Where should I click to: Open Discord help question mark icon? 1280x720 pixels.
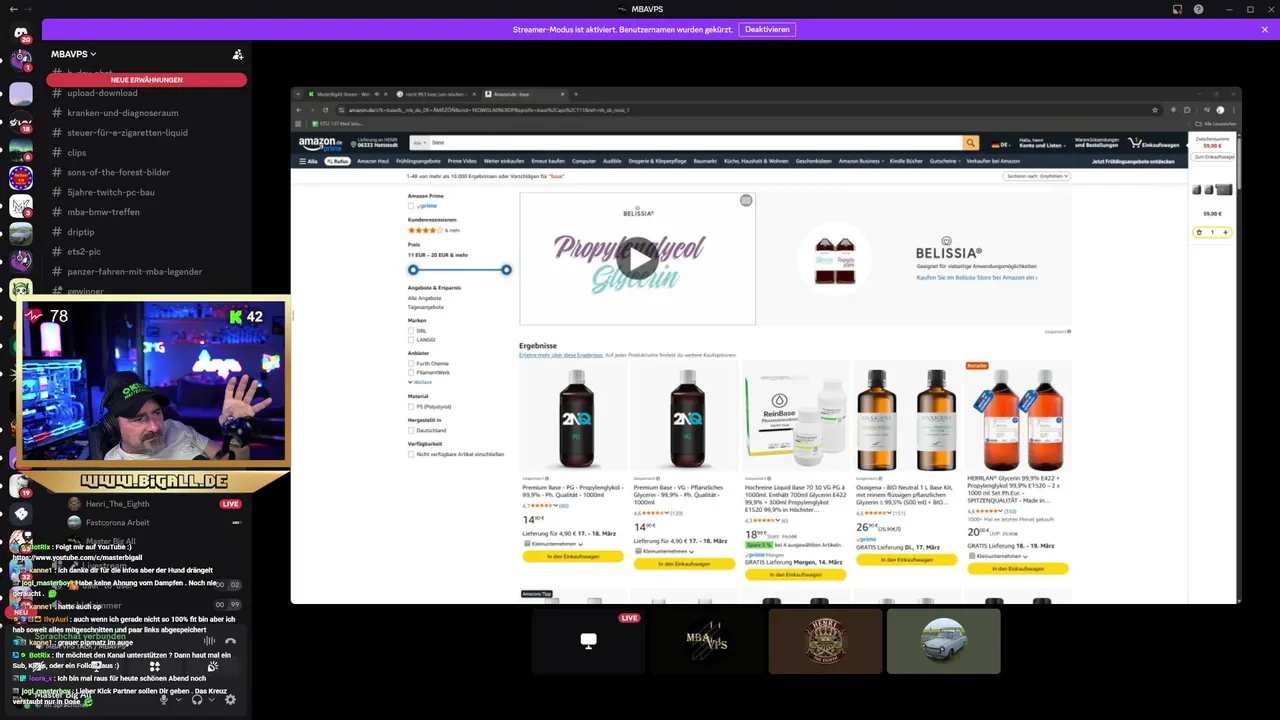(x=1199, y=9)
